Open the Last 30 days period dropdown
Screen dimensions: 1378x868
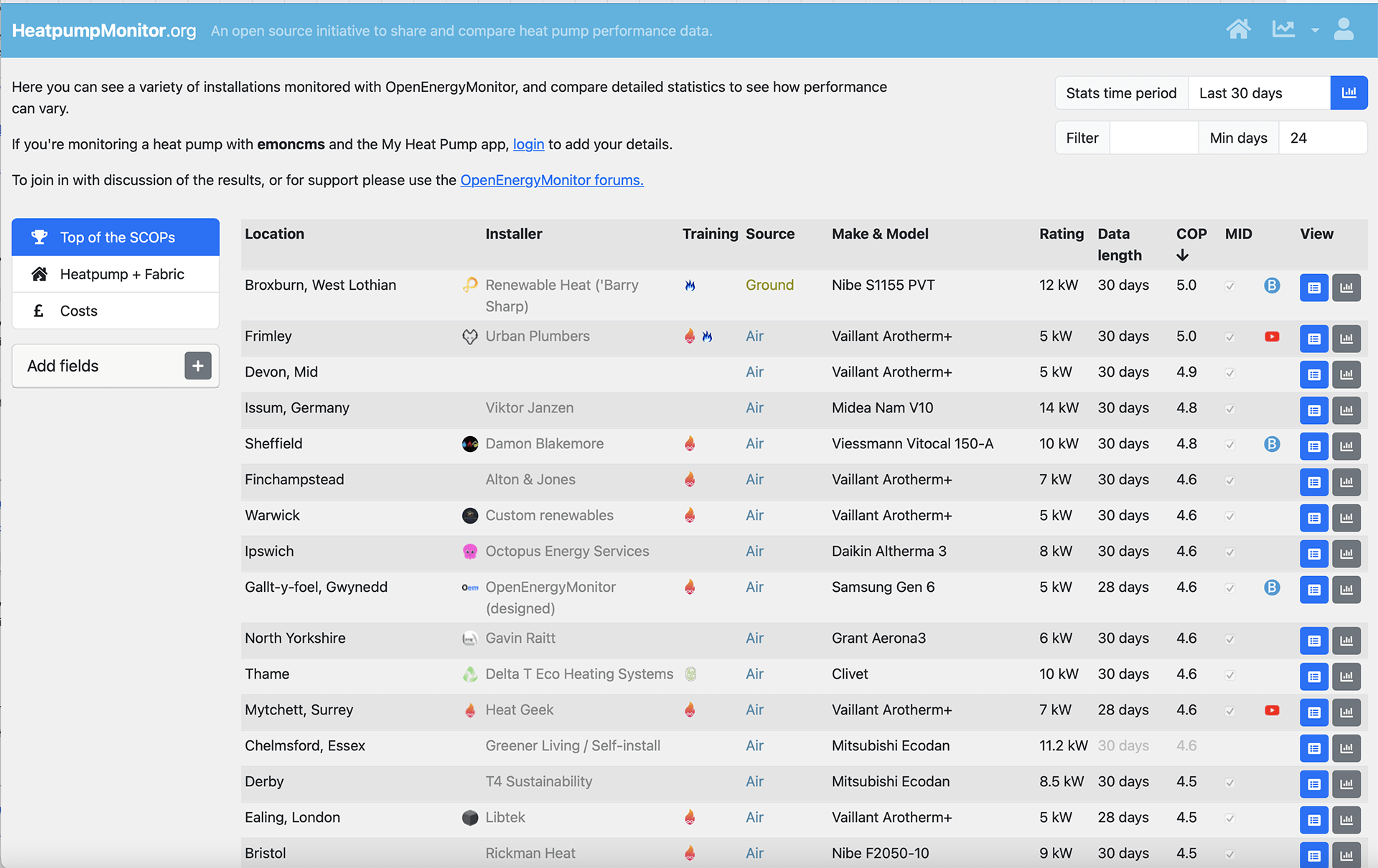pyautogui.click(x=1259, y=93)
